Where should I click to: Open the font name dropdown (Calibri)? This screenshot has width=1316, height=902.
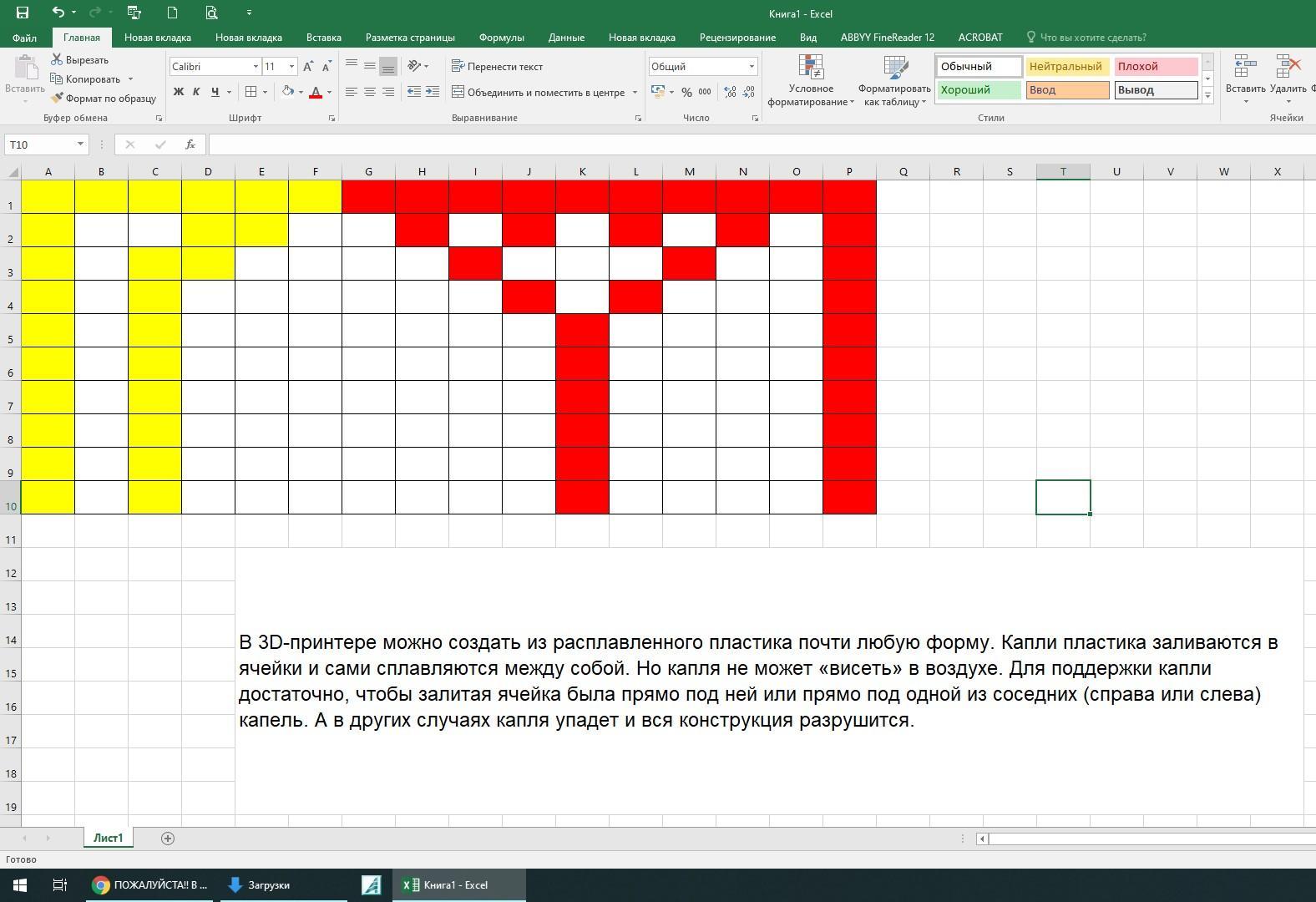256,67
